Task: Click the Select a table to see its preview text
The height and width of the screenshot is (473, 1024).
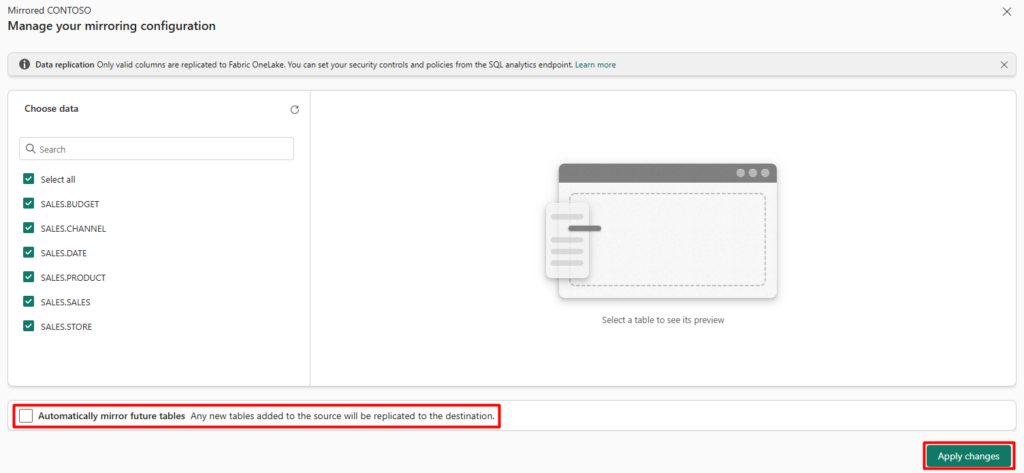Action: pyautogui.click(x=663, y=321)
